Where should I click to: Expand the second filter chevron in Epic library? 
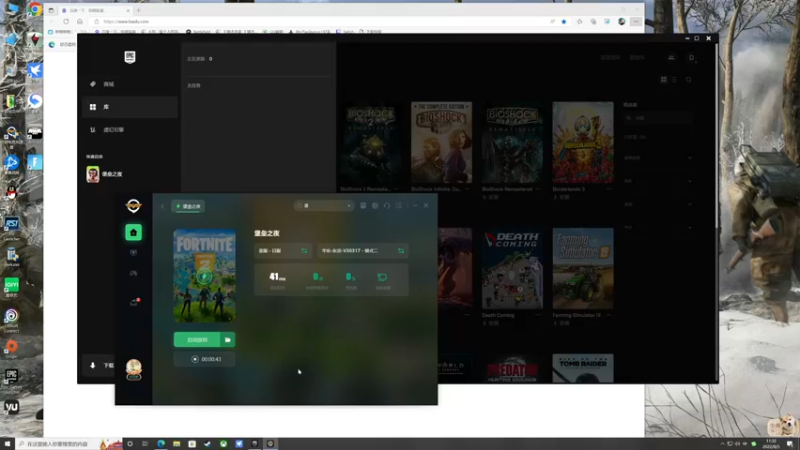coord(690,181)
